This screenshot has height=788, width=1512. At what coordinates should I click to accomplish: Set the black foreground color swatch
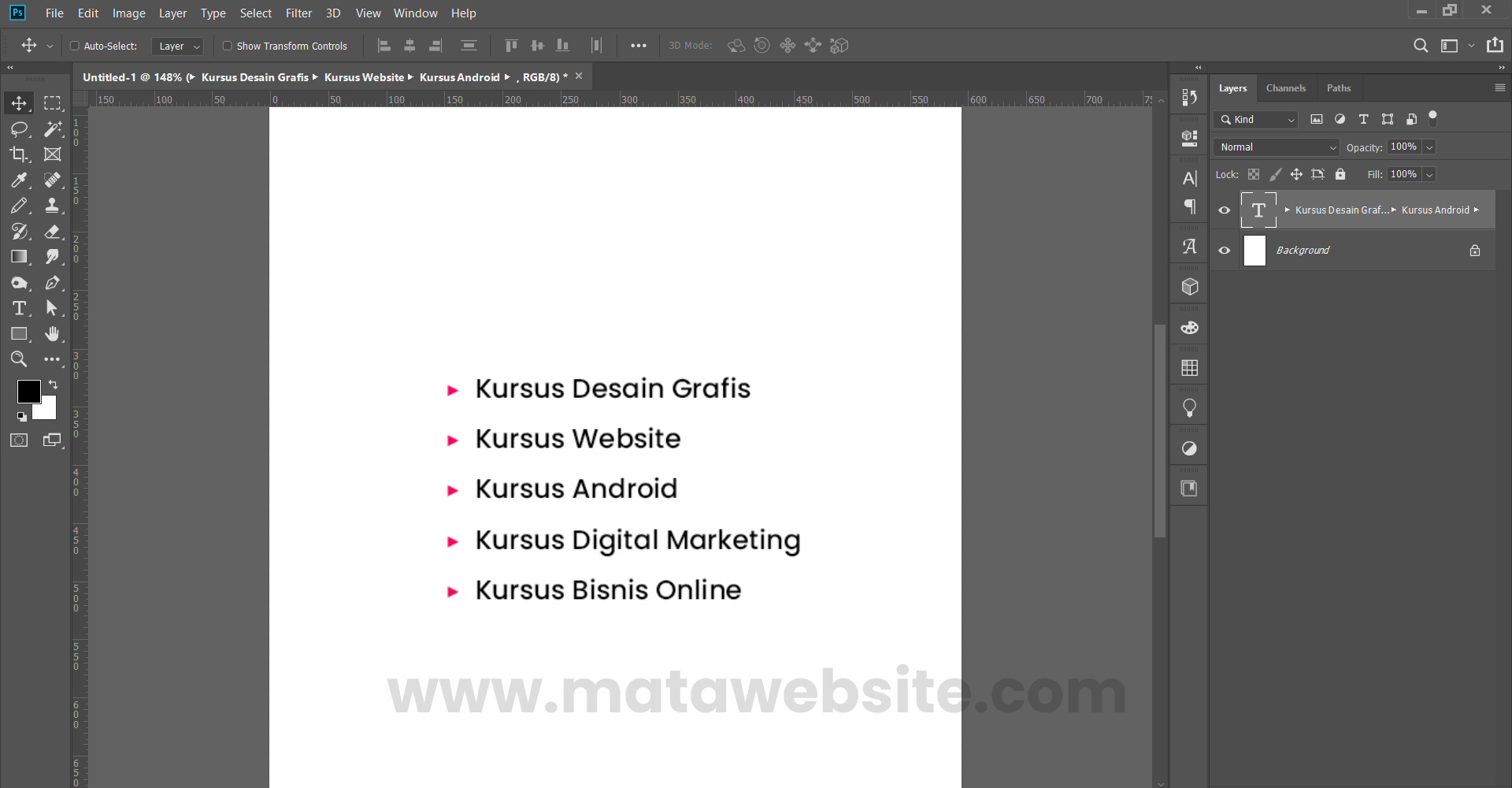coord(28,392)
